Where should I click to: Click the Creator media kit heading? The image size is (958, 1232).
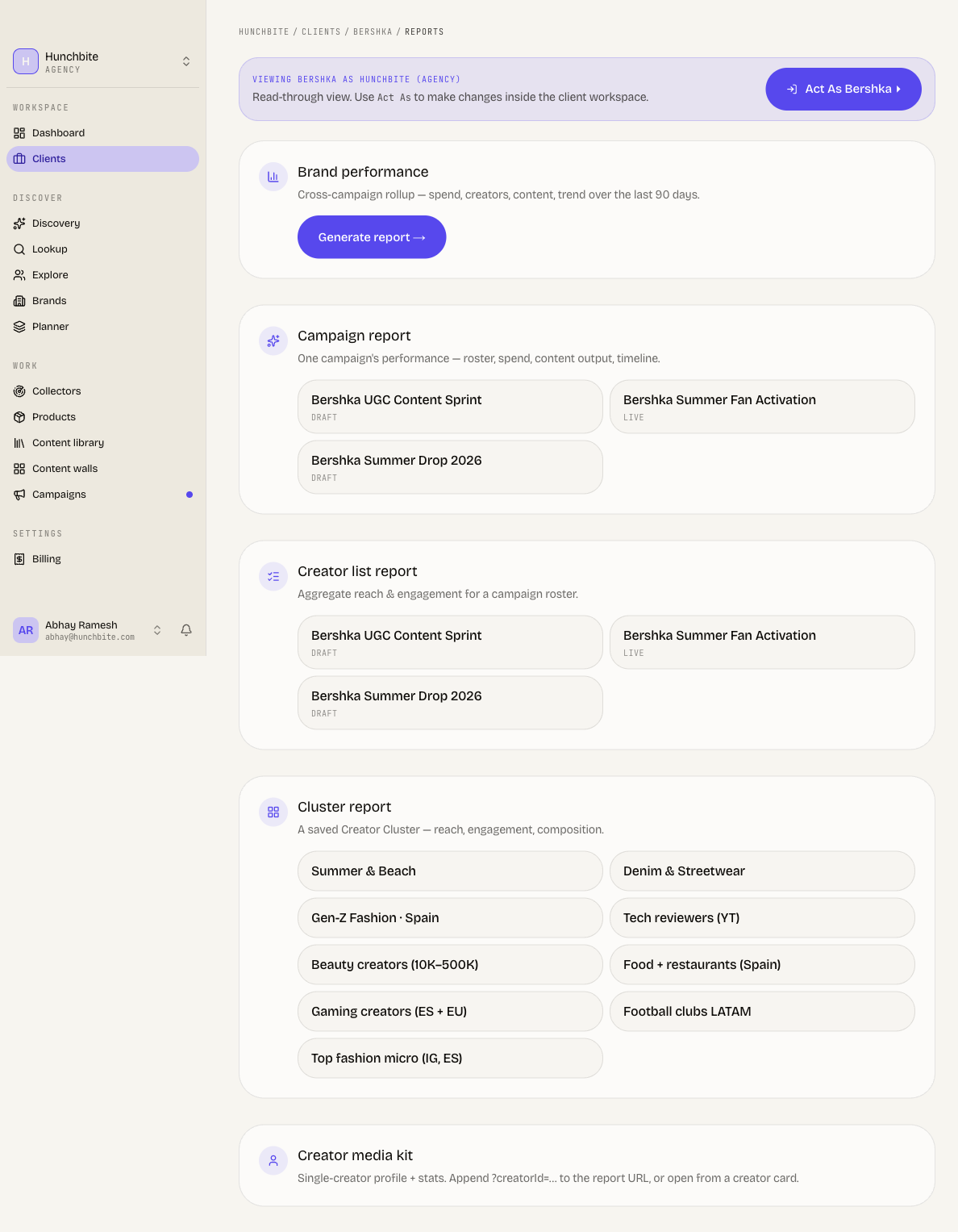click(x=355, y=1155)
